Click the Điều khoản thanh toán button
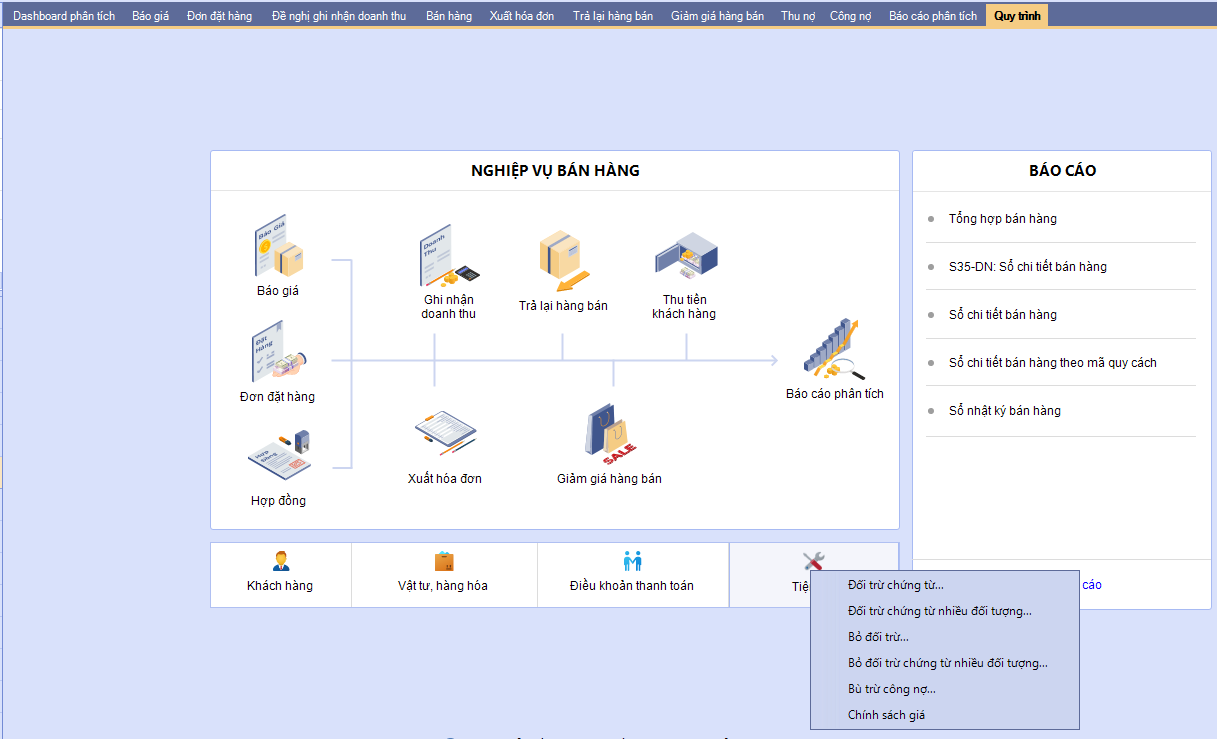 coord(632,575)
